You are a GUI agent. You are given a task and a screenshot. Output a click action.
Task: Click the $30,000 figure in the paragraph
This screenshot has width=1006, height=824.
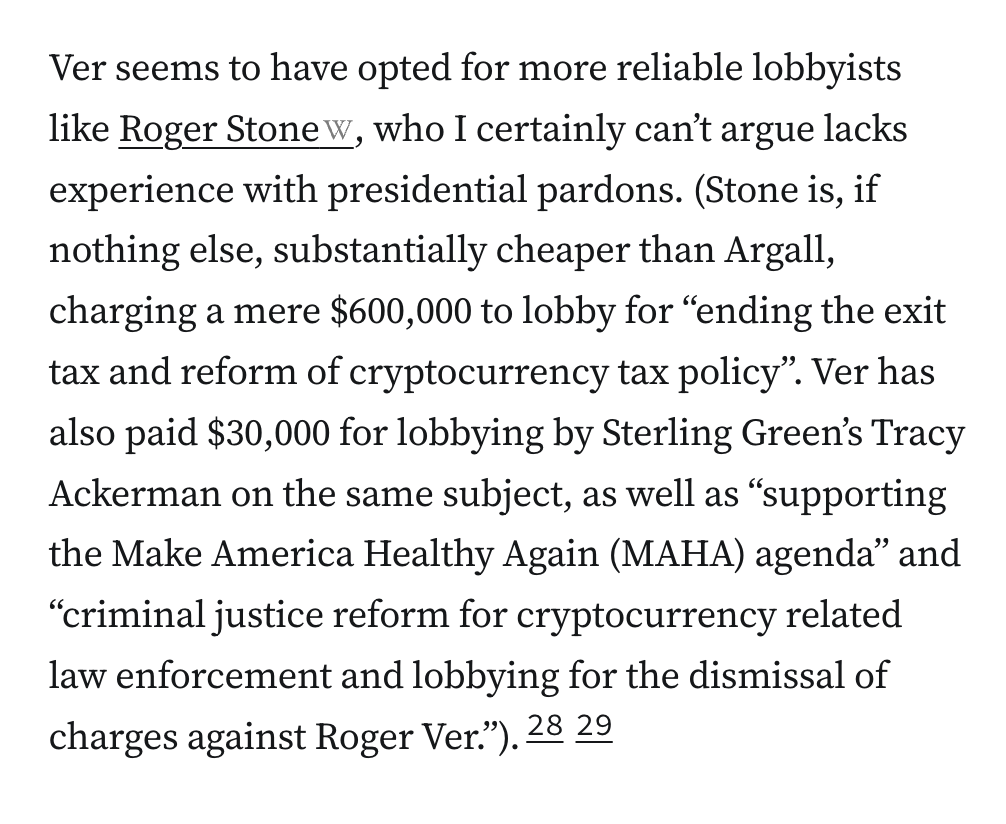coord(269,433)
